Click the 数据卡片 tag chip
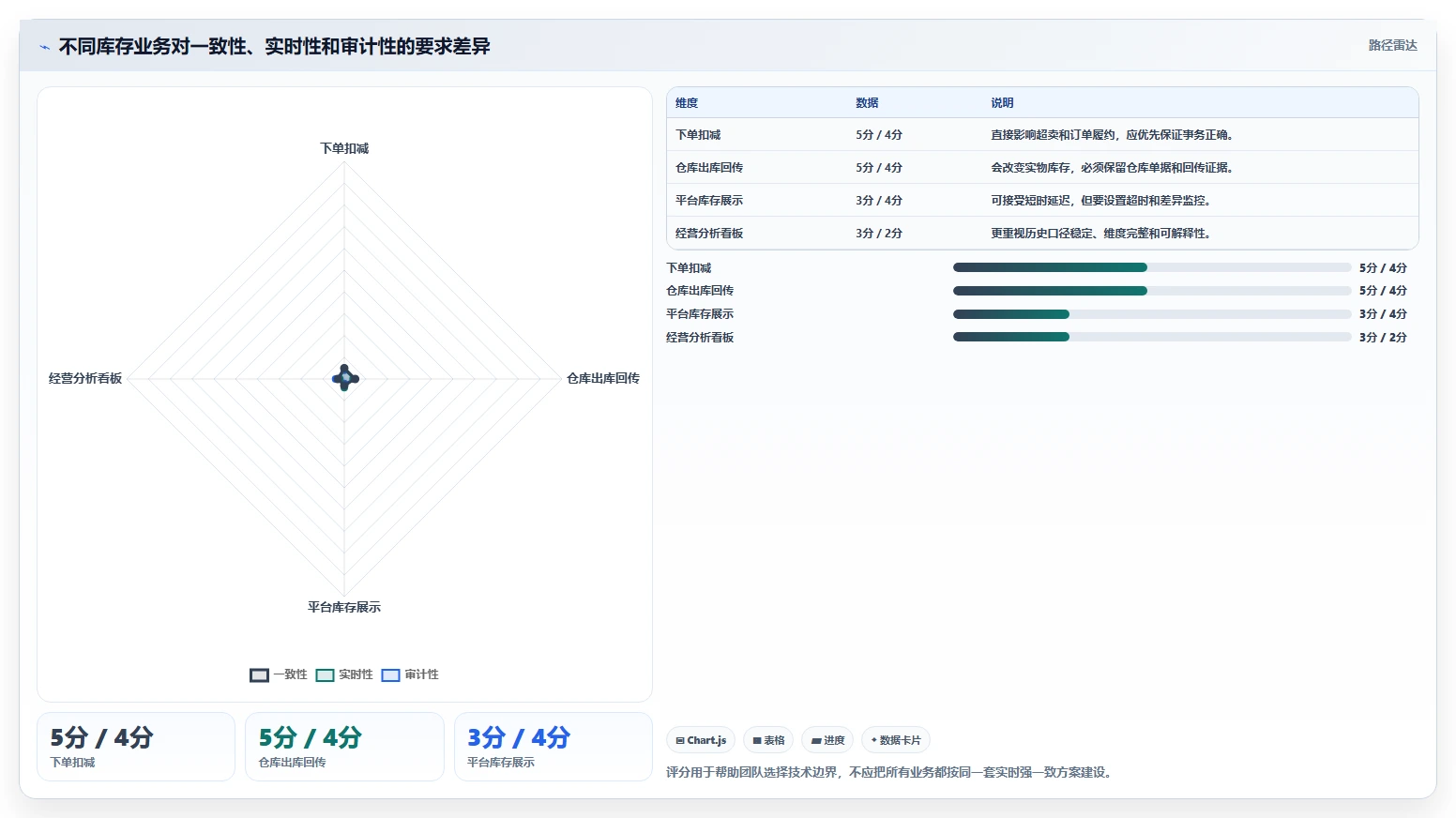This screenshot has width=1456, height=818. coord(896,740)
